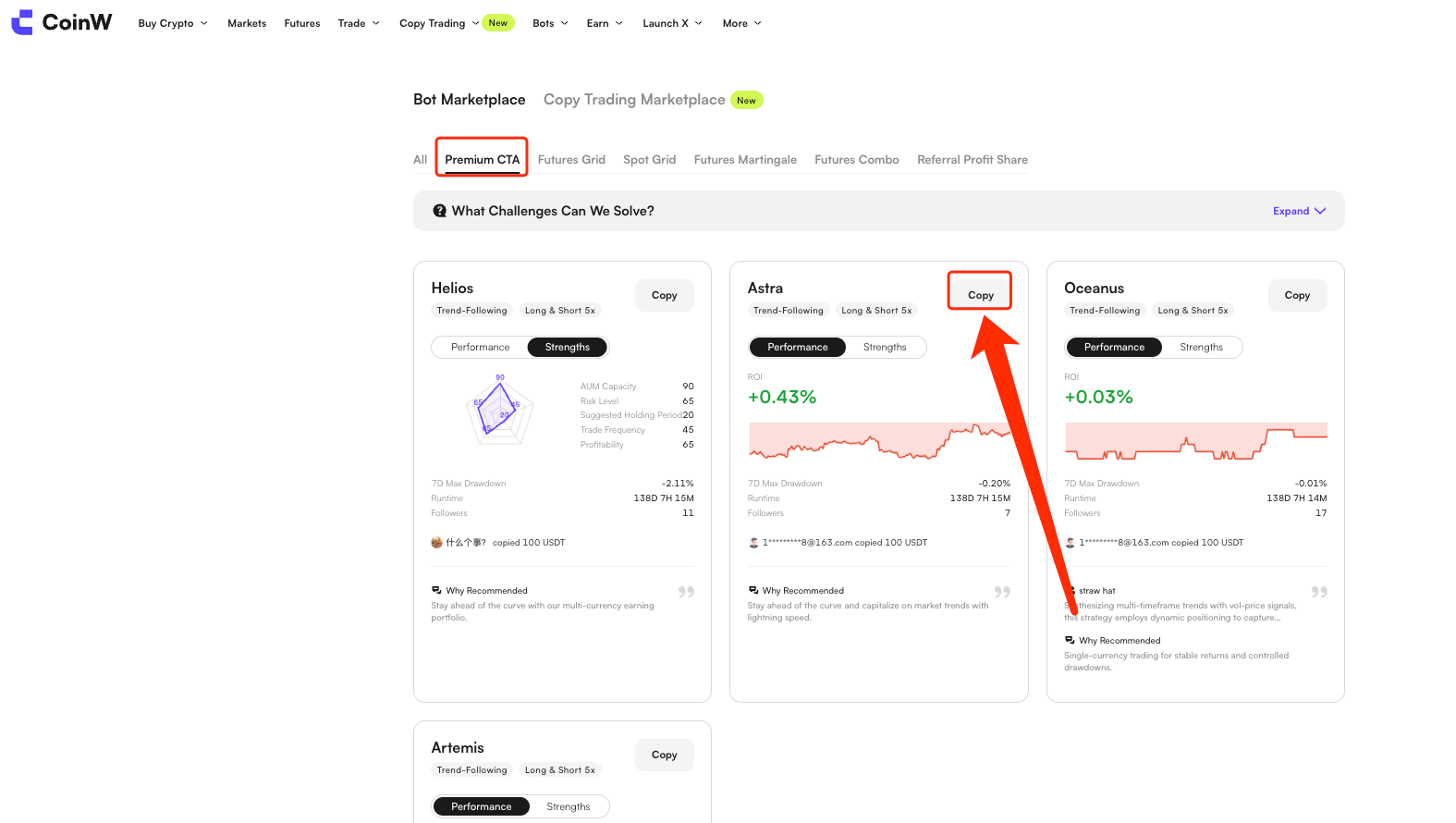Click the Trend-Following tag in Helios card
The width and height of the screenshot is (1456, 823).
(x=472, y=311)
